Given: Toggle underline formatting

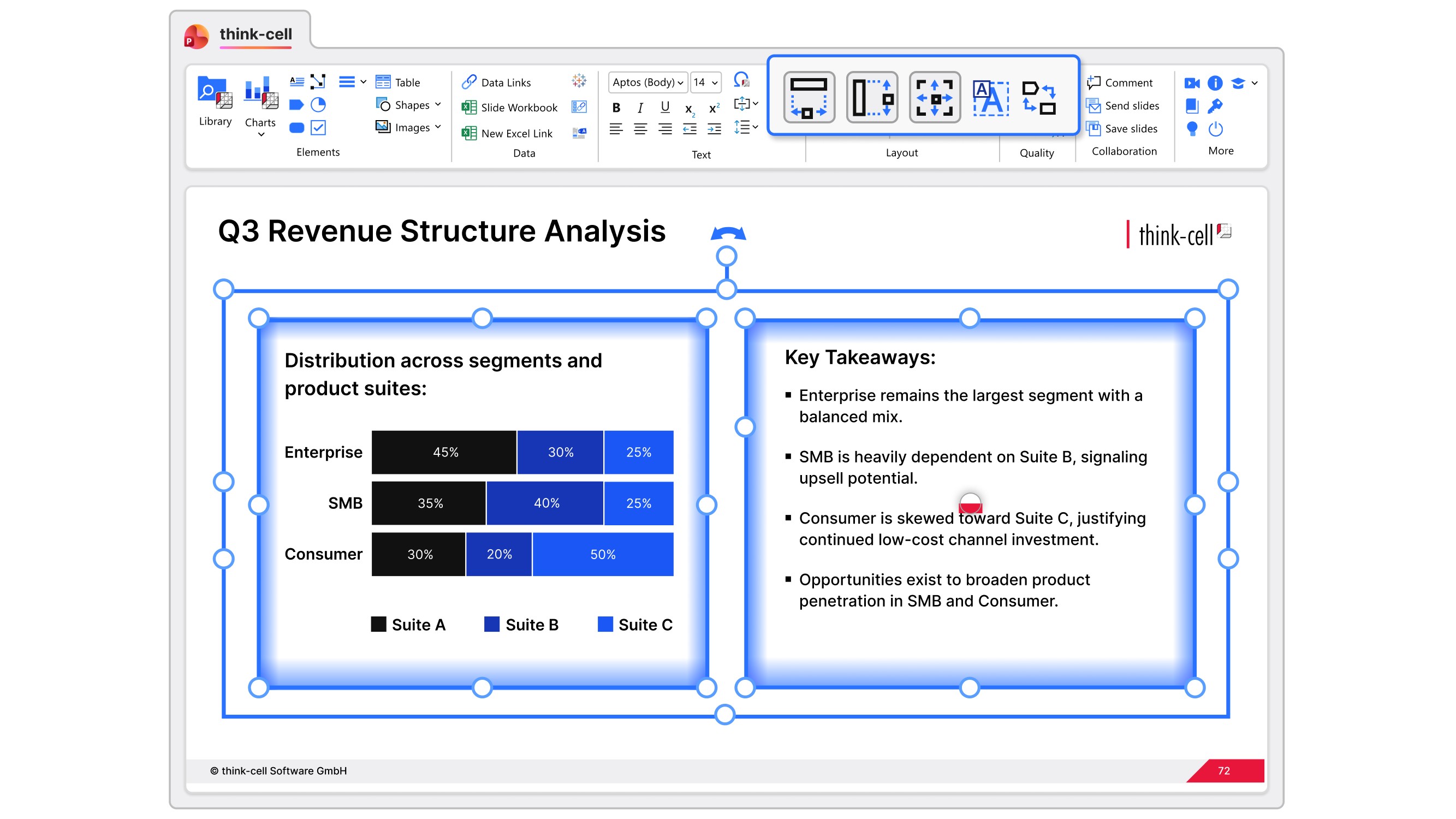Looking at the screenshot, I should click(665, 107).
